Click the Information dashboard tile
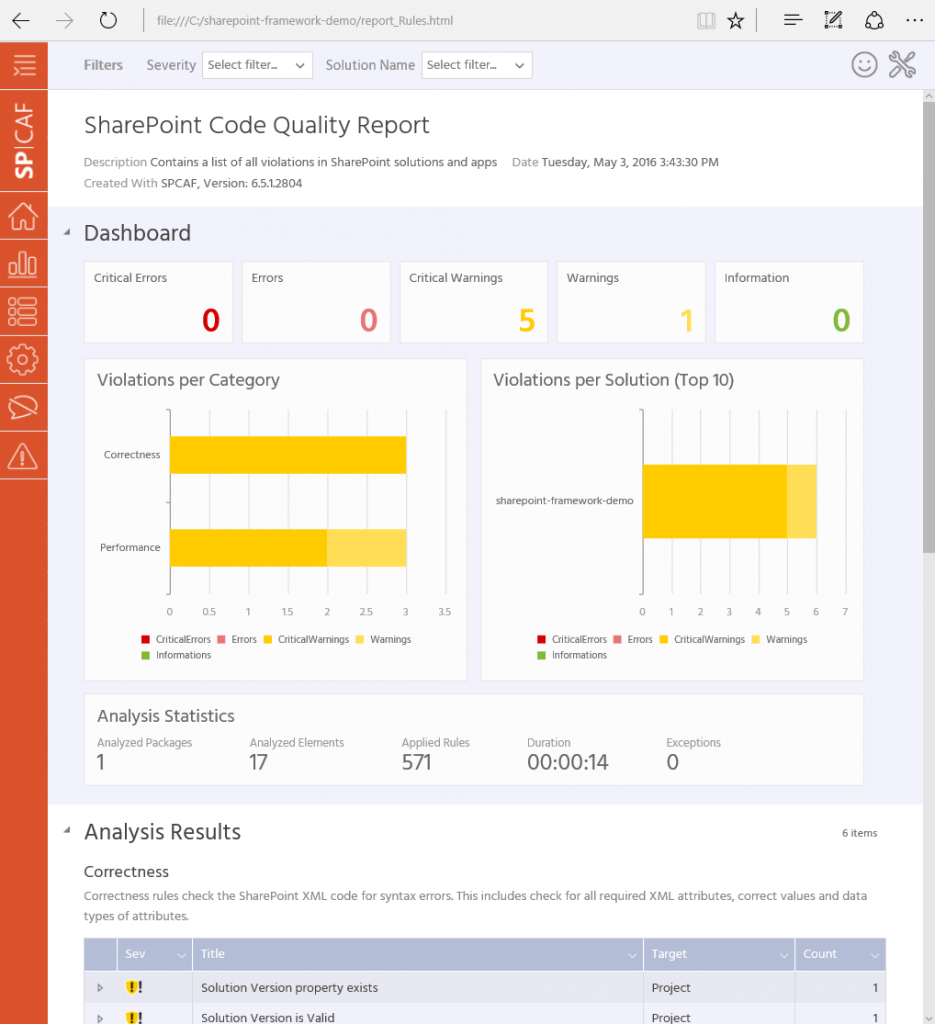This screenshot has width=935, height=1024. tap(789, 302)
